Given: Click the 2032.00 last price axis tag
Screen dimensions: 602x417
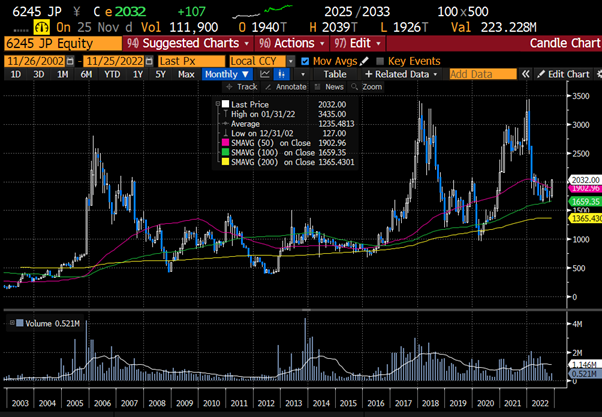Looking at the screenshot, I should click(x=585, y=180).
